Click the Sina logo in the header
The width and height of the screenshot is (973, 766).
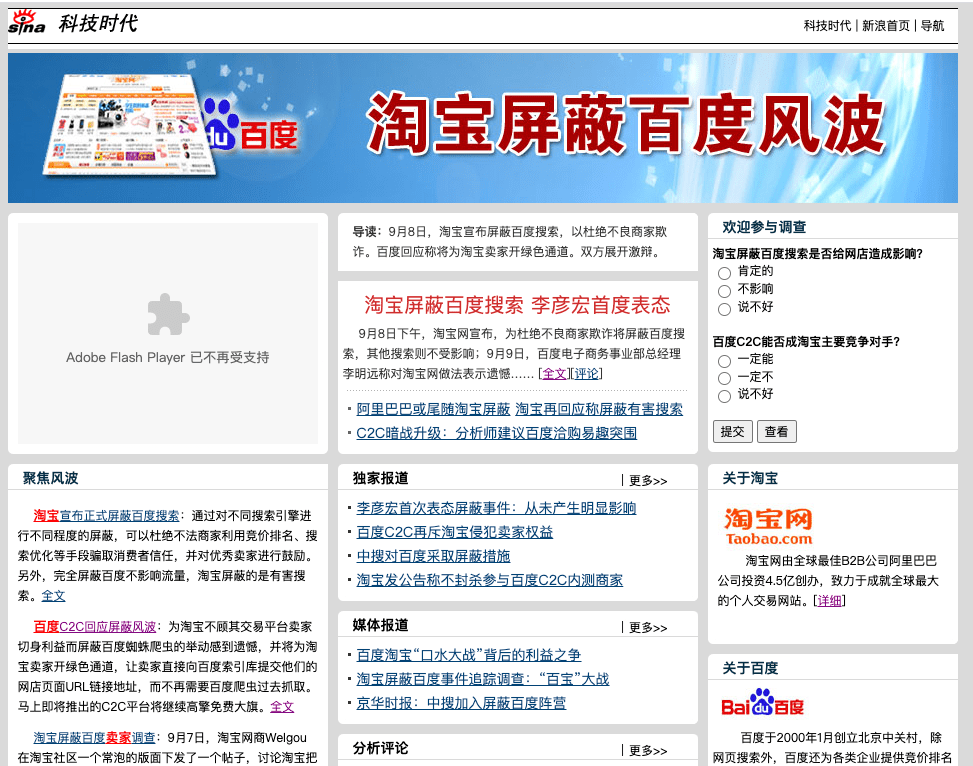[x=27, y=22]
